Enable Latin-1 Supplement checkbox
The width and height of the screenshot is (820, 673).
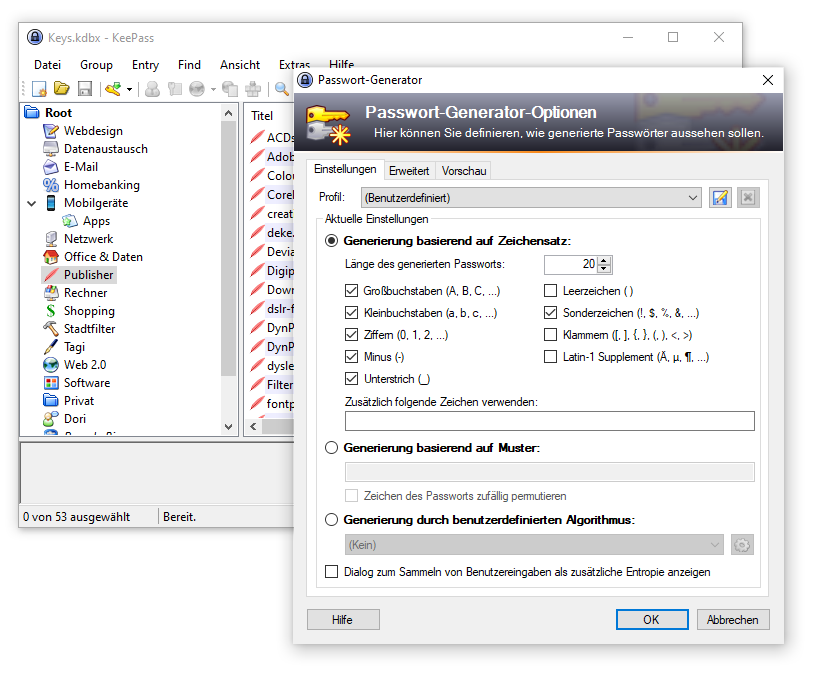[550, 357]
